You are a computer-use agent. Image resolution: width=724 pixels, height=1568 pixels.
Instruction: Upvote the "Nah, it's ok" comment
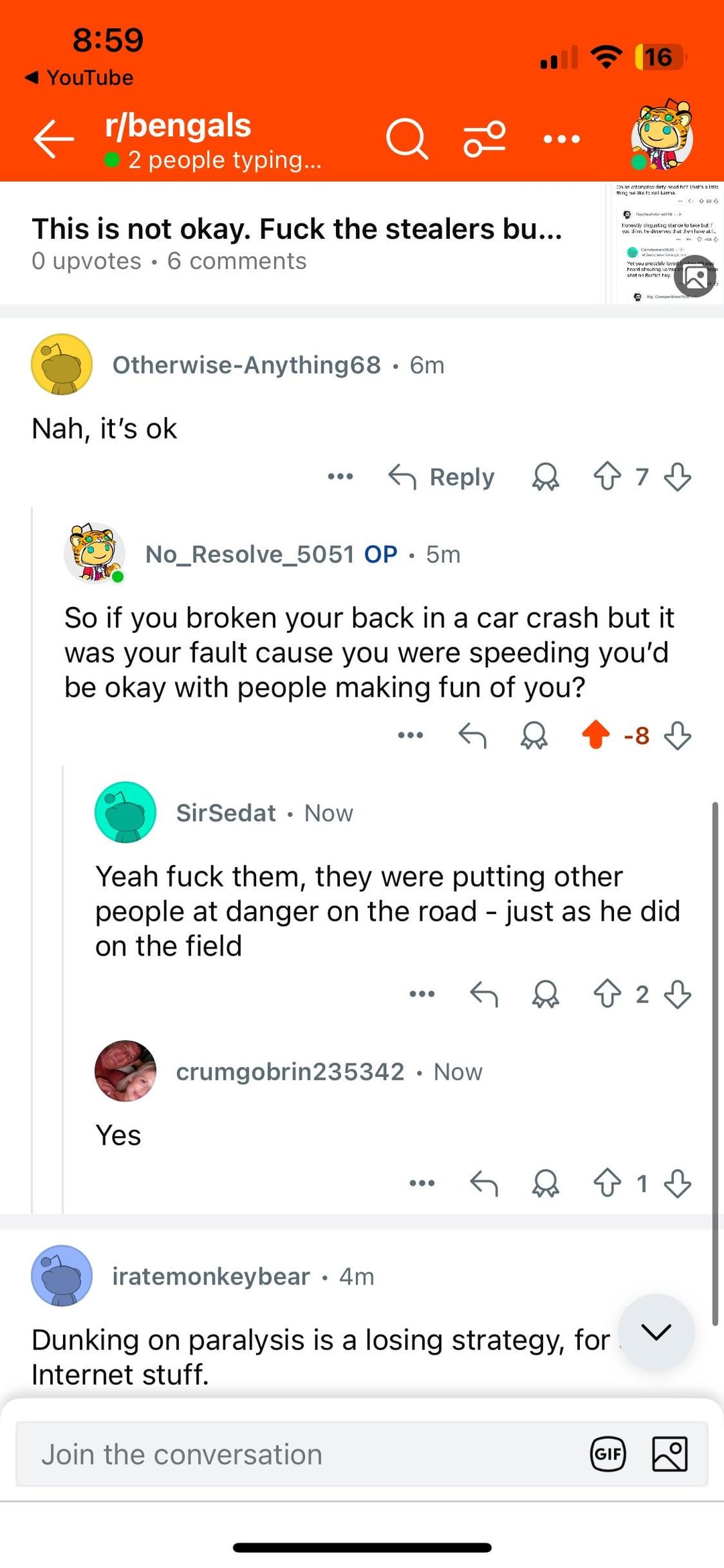click(x=607, y=477)
